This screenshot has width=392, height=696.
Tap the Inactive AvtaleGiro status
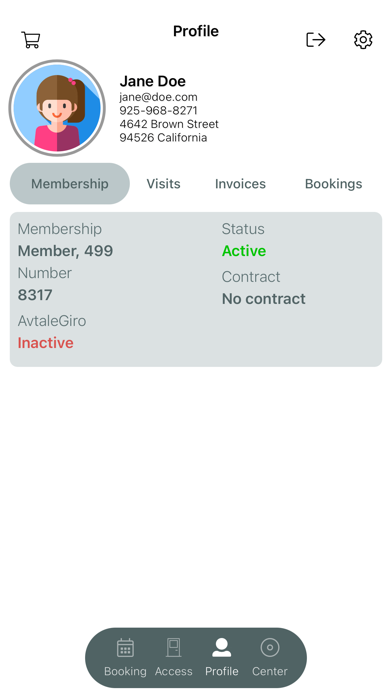coord(46,343)
